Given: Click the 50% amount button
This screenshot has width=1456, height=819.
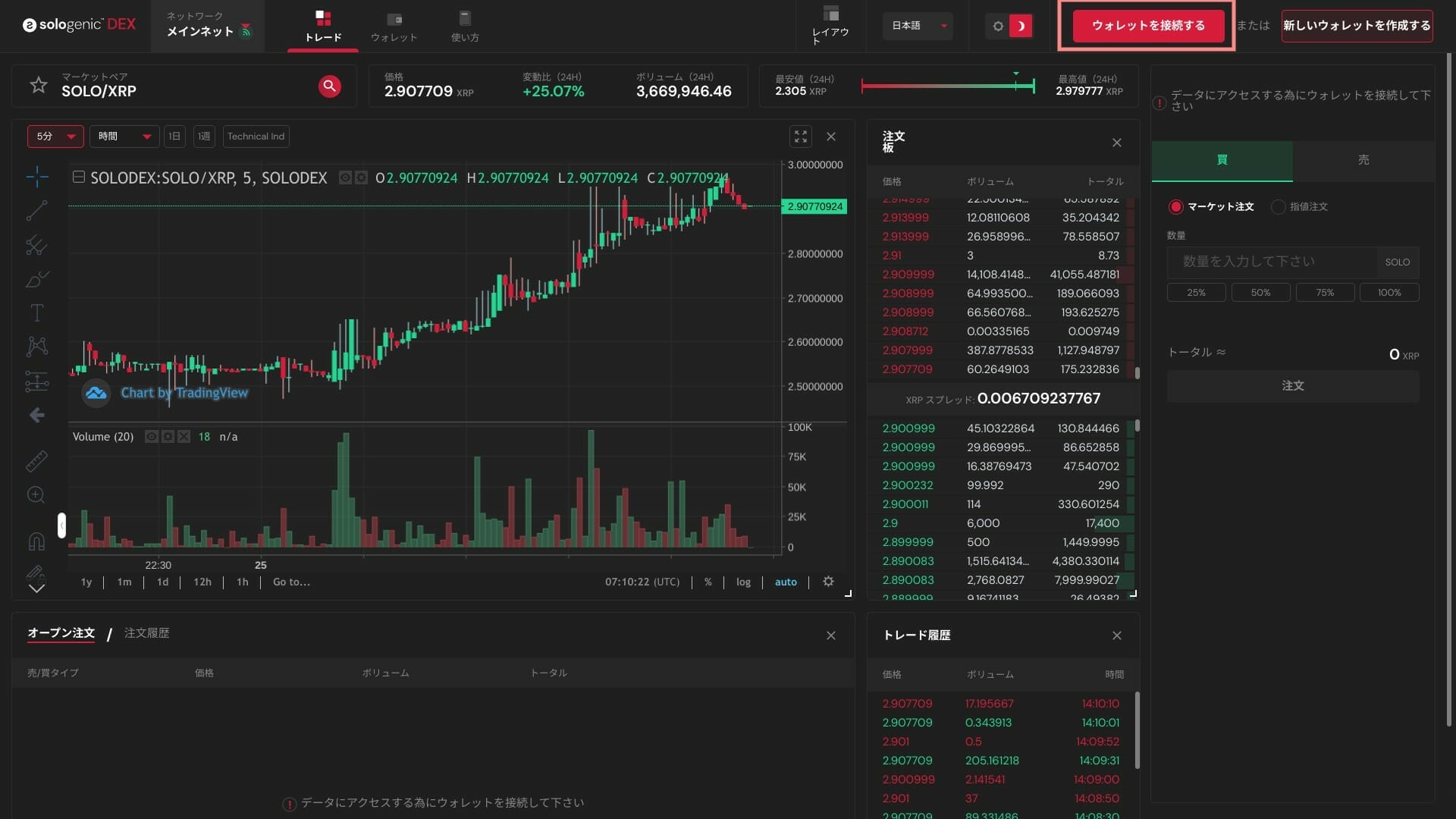Looking at the screenshot, I should pyautogui.click(x=1260, y=293).
